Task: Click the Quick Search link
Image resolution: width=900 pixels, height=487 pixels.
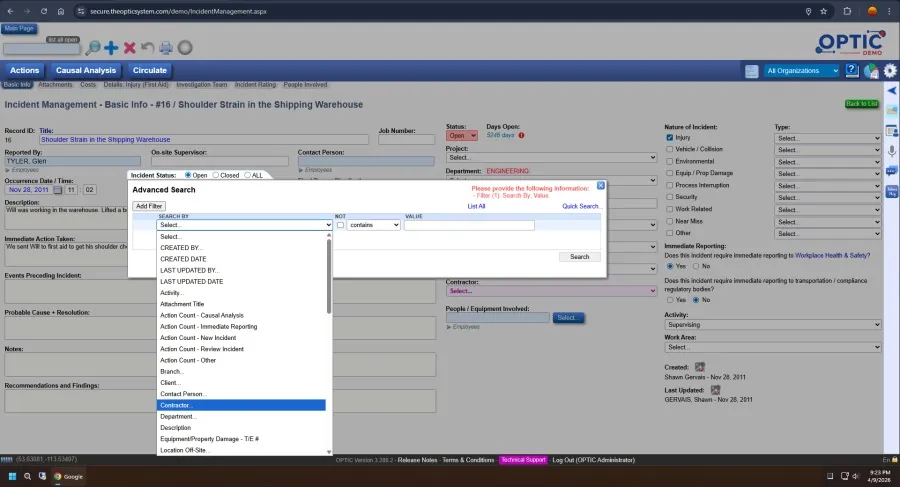Action: 581,206
